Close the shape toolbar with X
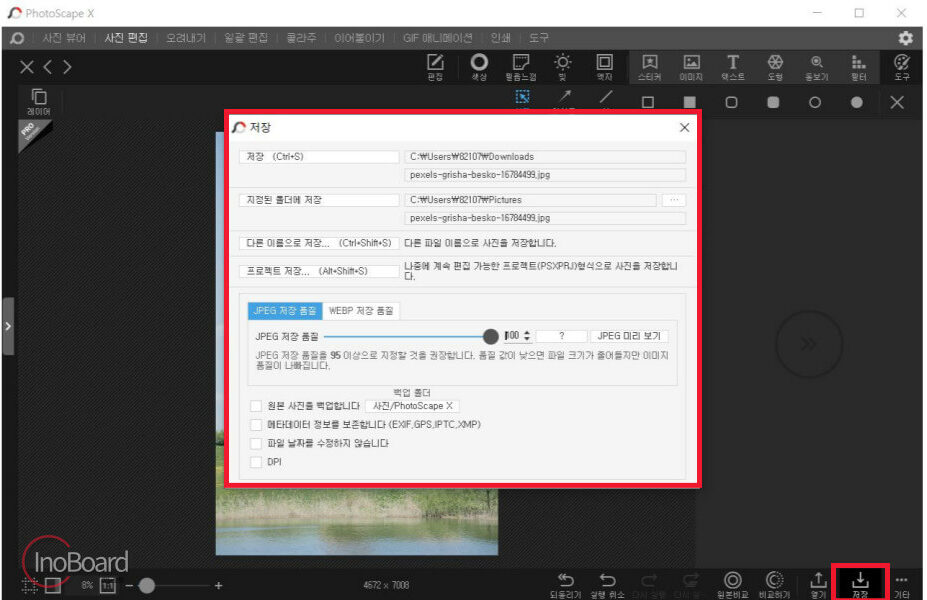 [x=897, y=102]
